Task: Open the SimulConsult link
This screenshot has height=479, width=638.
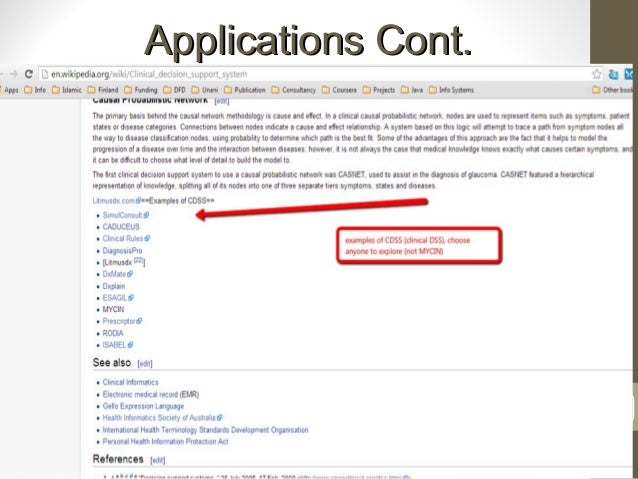Action: tap(125, 215)
